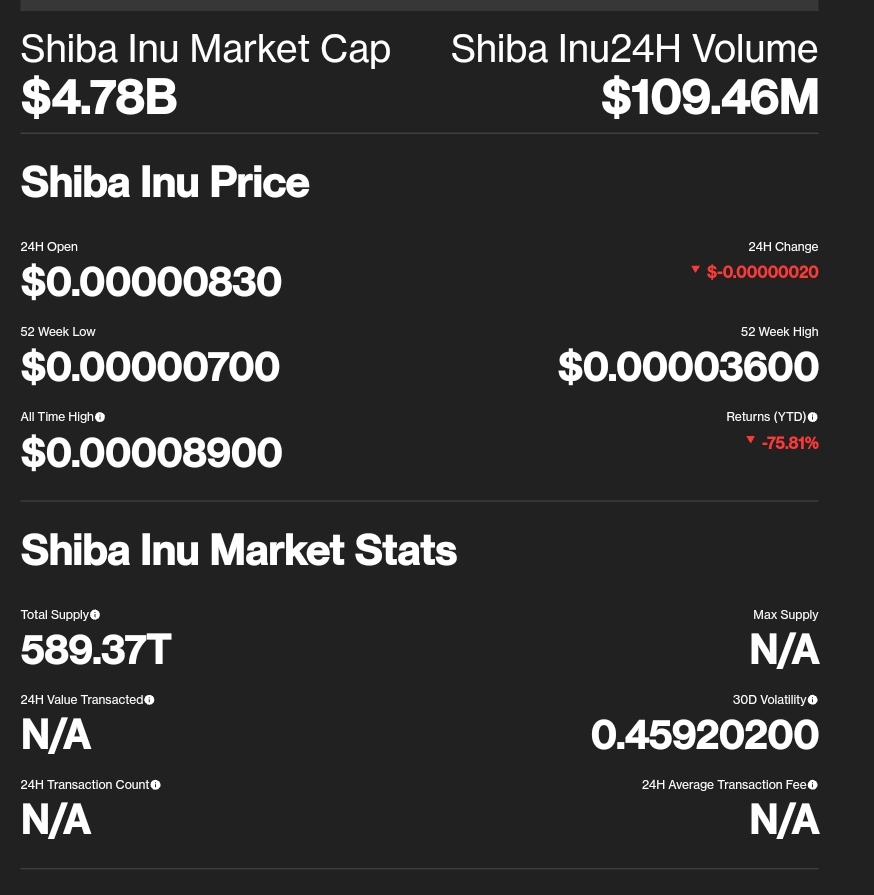Click the 52 Week High value $0.00003600
This screenshot has width=874, height=895.
pos(688,366)
